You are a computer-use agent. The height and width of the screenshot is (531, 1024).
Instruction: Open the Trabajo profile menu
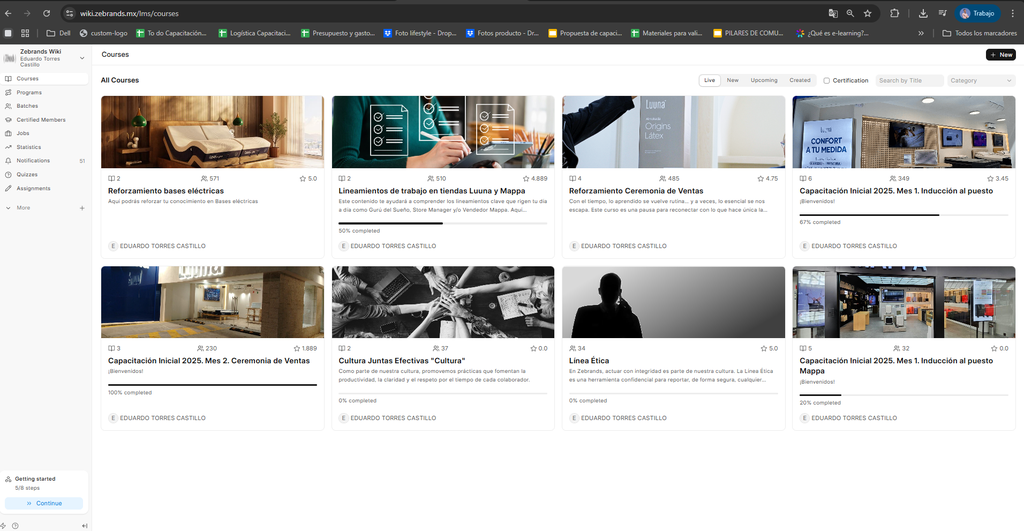point(978,13)
